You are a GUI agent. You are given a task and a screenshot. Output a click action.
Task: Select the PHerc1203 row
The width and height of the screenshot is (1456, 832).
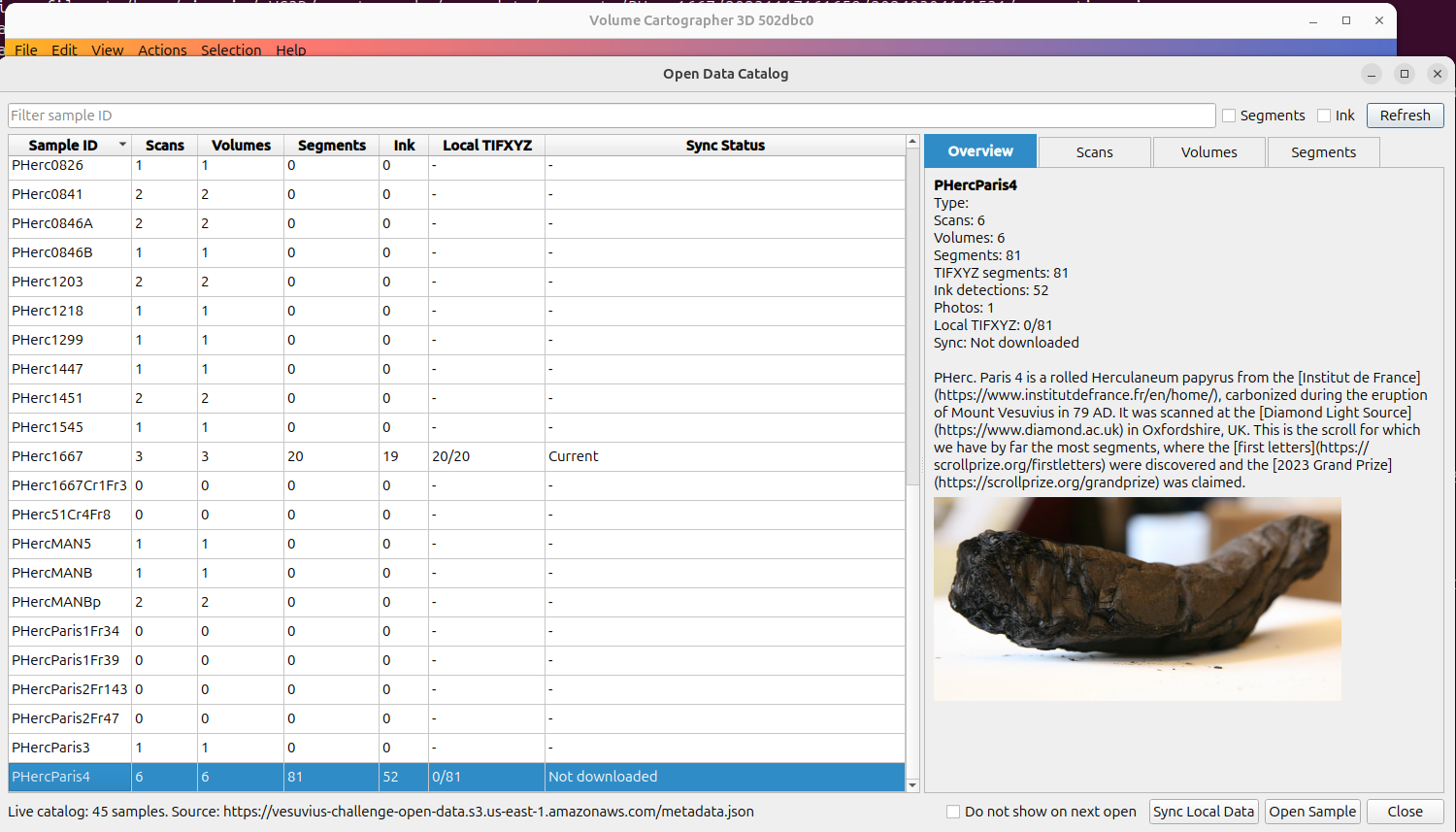tap(457, 282)
